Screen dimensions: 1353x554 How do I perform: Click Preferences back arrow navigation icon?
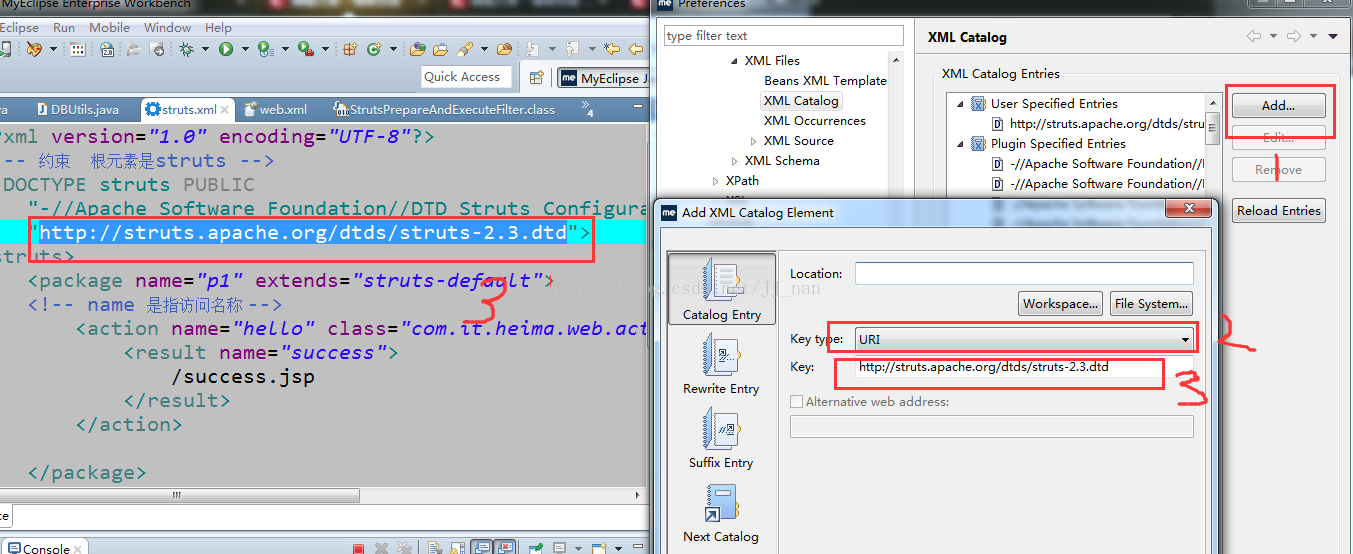click(x=1253, y=37)
